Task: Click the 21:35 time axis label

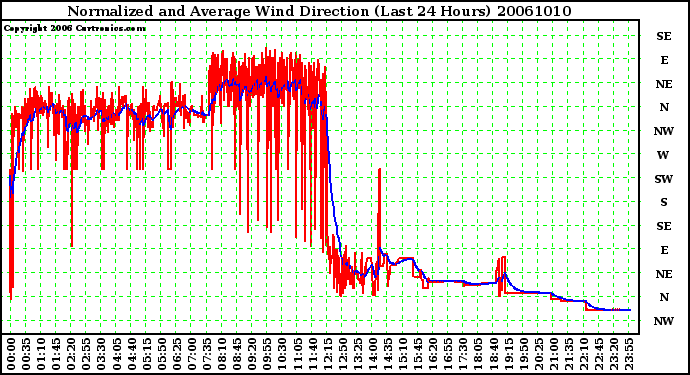Action: (569, 354)
